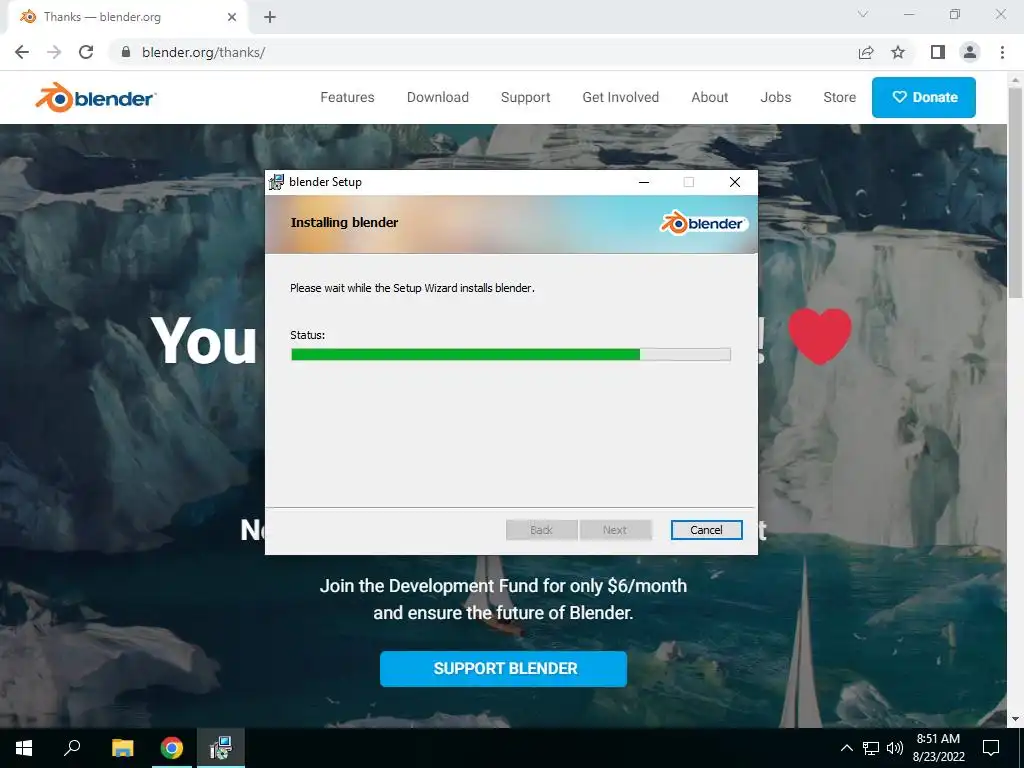
Task: Bookmark this page with the star icon
Action: [898, 52]
